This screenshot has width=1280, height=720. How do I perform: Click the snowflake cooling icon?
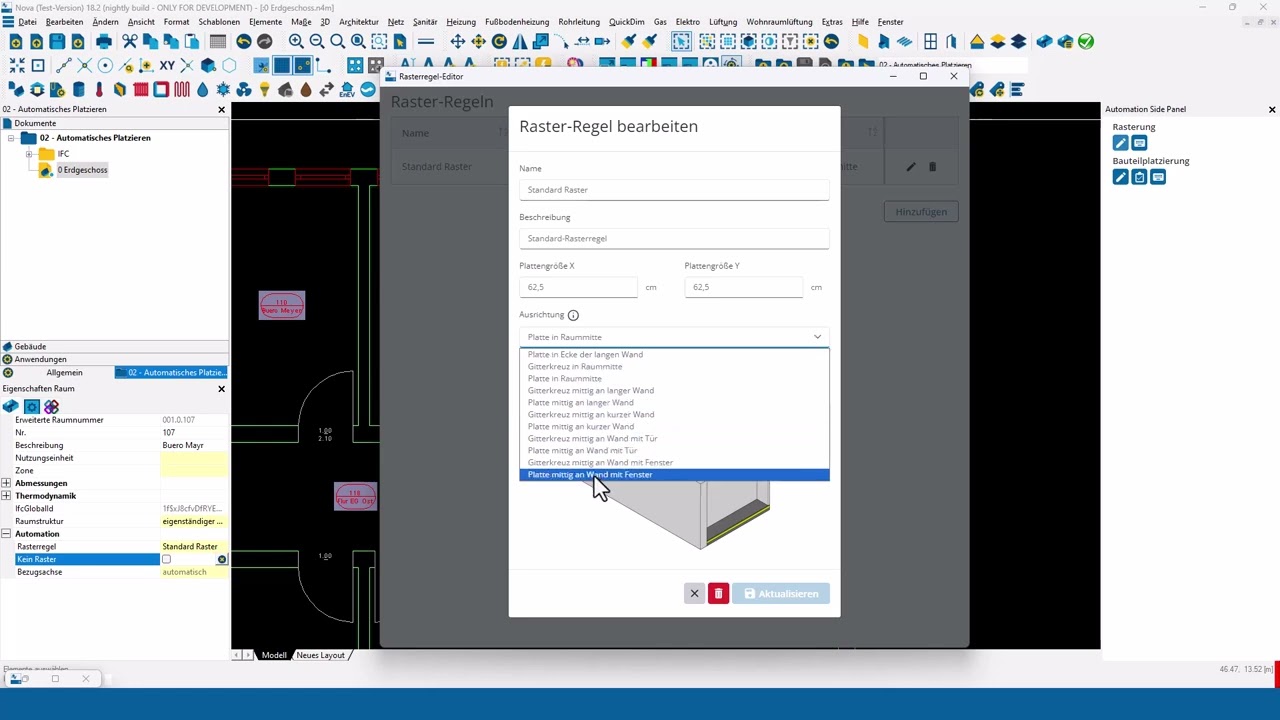pos(223,90)
